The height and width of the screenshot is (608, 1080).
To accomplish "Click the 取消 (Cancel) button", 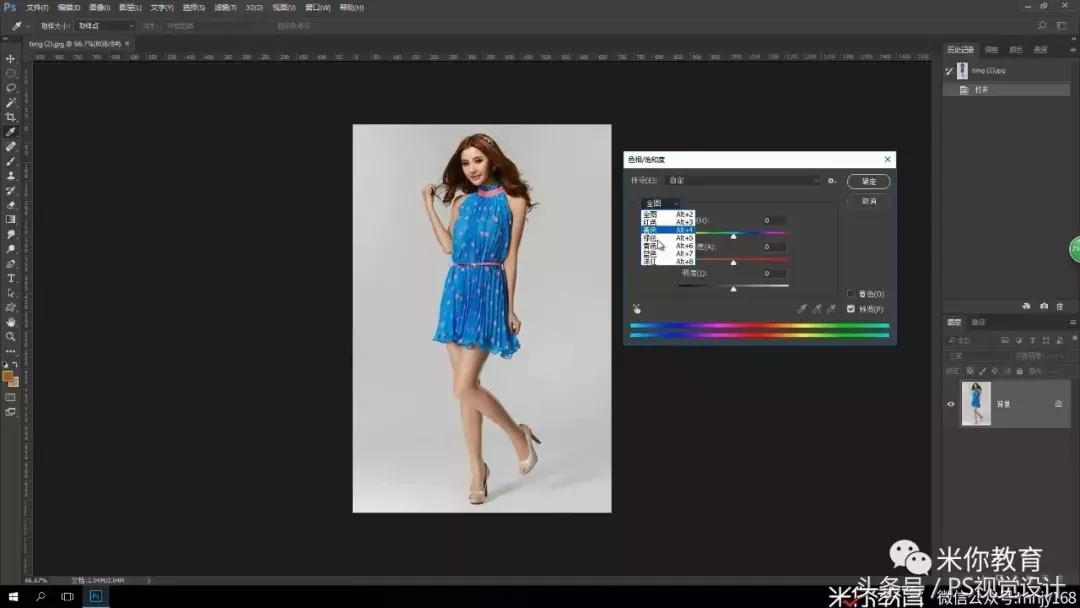I will click(x=868, y=201).
